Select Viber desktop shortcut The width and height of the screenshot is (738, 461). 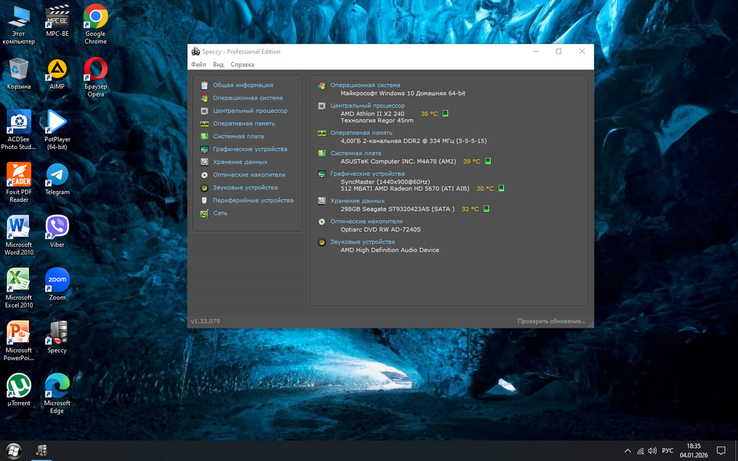pos(57,232)
